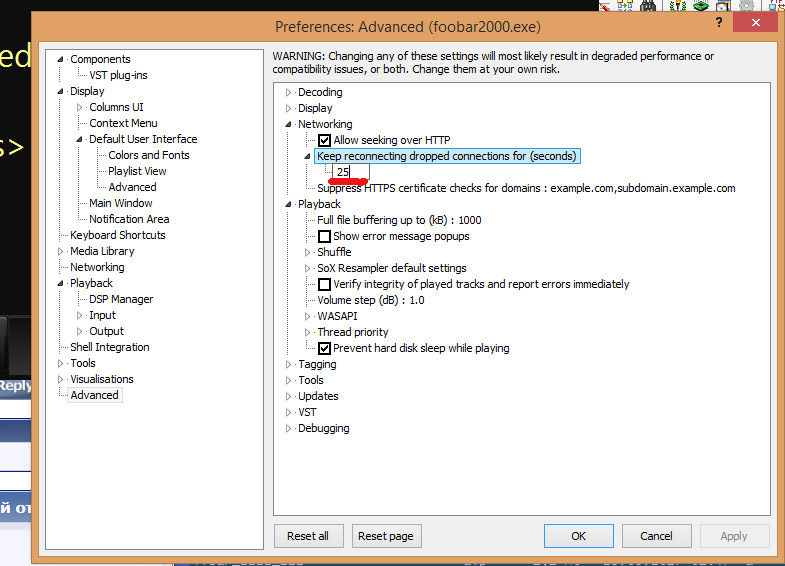Collapse the Default User Interface node arrow
785x566 pixels.
tap(80, 139)
